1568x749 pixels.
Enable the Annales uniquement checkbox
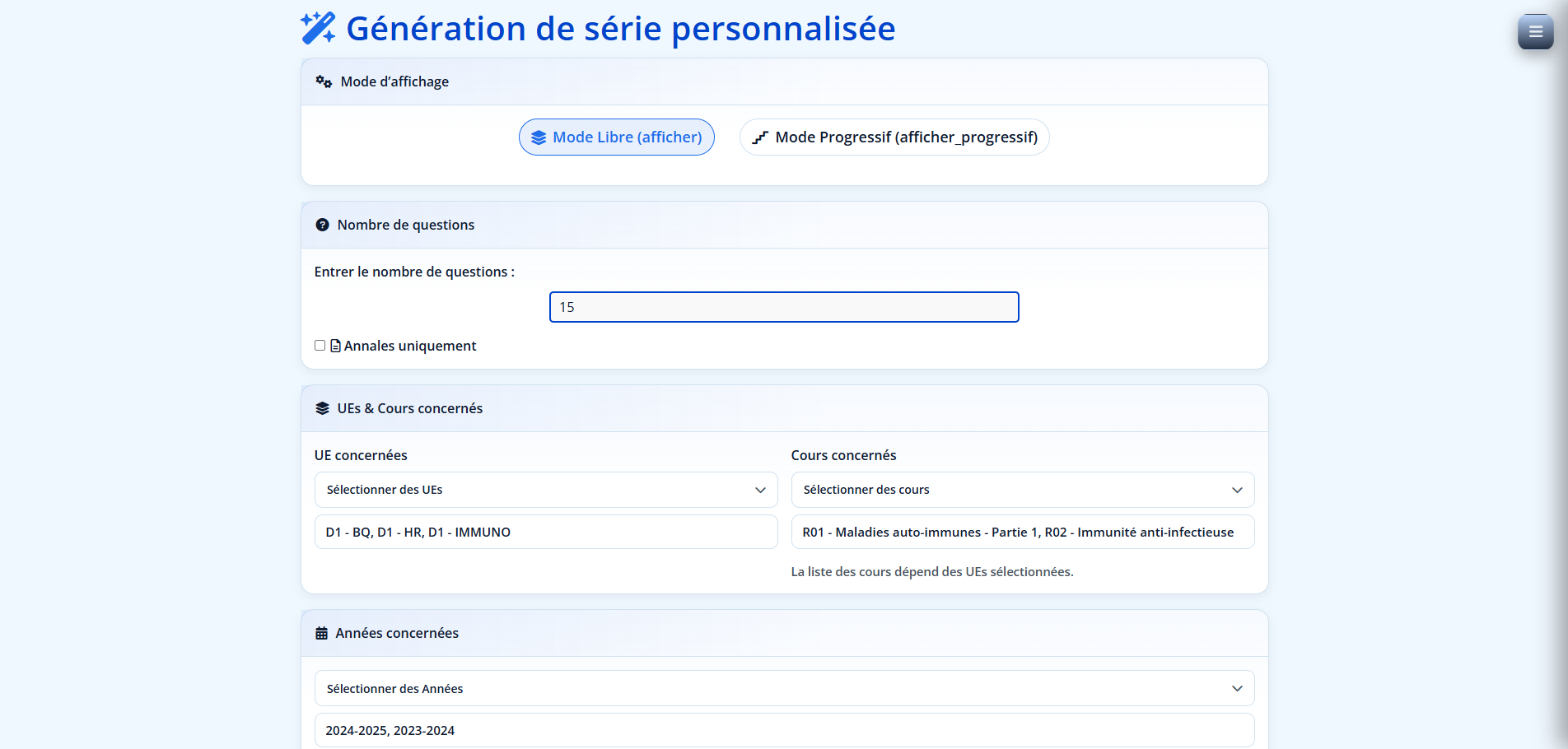coord(320,345)
